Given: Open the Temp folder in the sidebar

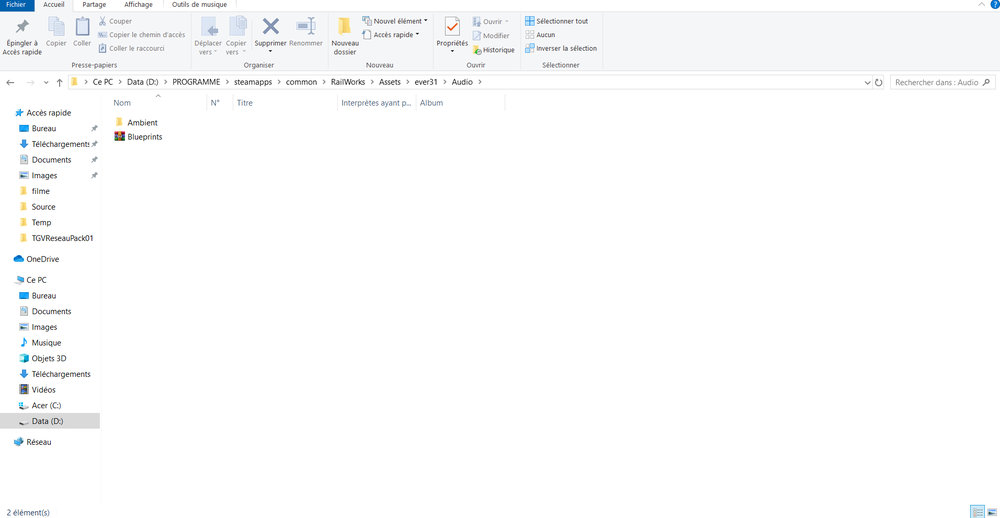Looking at the screenshot, I should click(x=35, y=223).
